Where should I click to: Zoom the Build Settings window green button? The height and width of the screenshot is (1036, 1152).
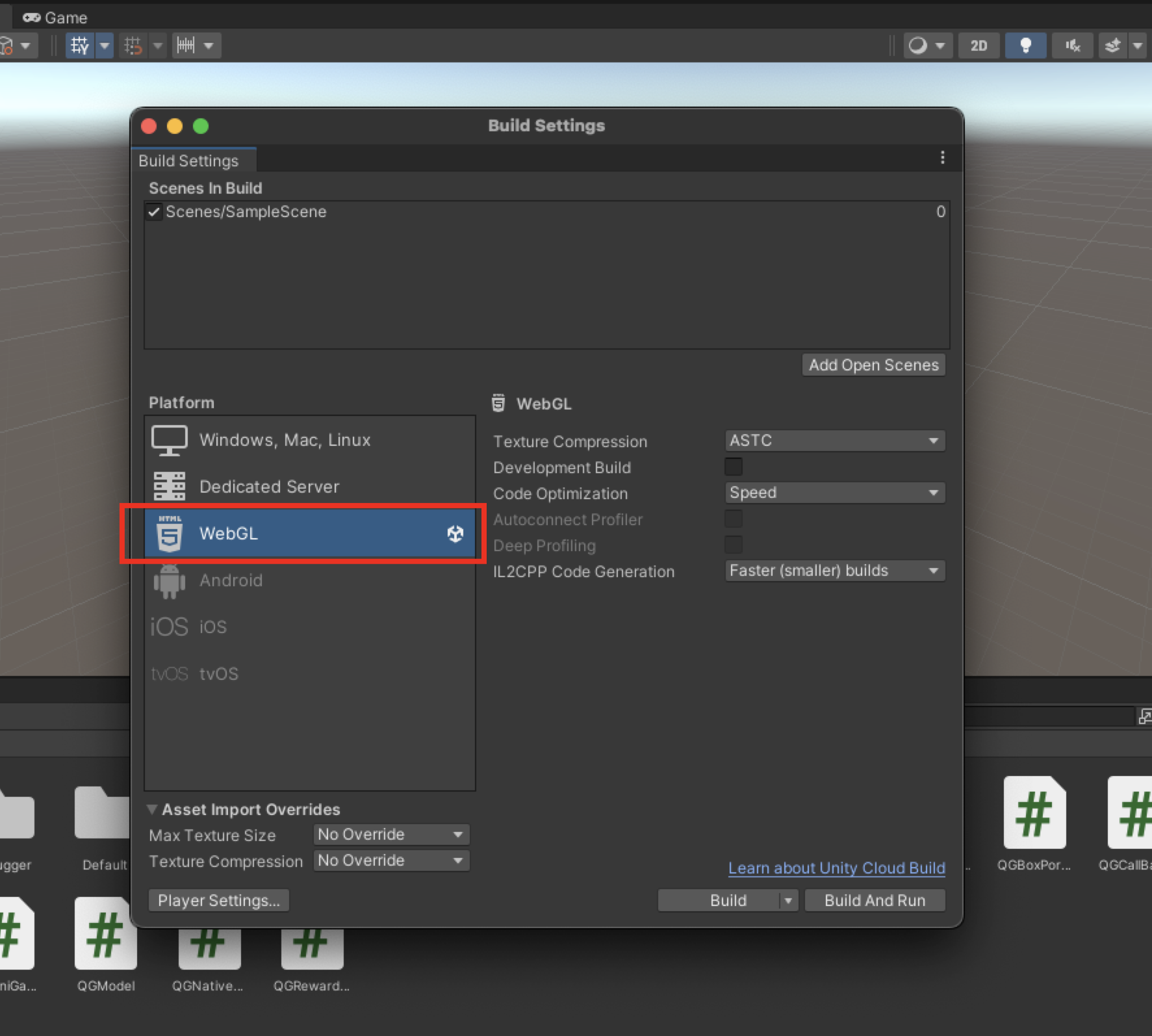[x=201, y=126]
